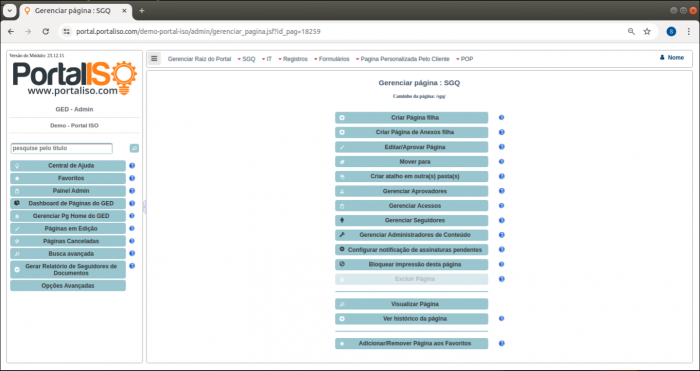Click Opções Avançadas in sidebar
This screenshot has width=700, height=371.
(68, 286)
